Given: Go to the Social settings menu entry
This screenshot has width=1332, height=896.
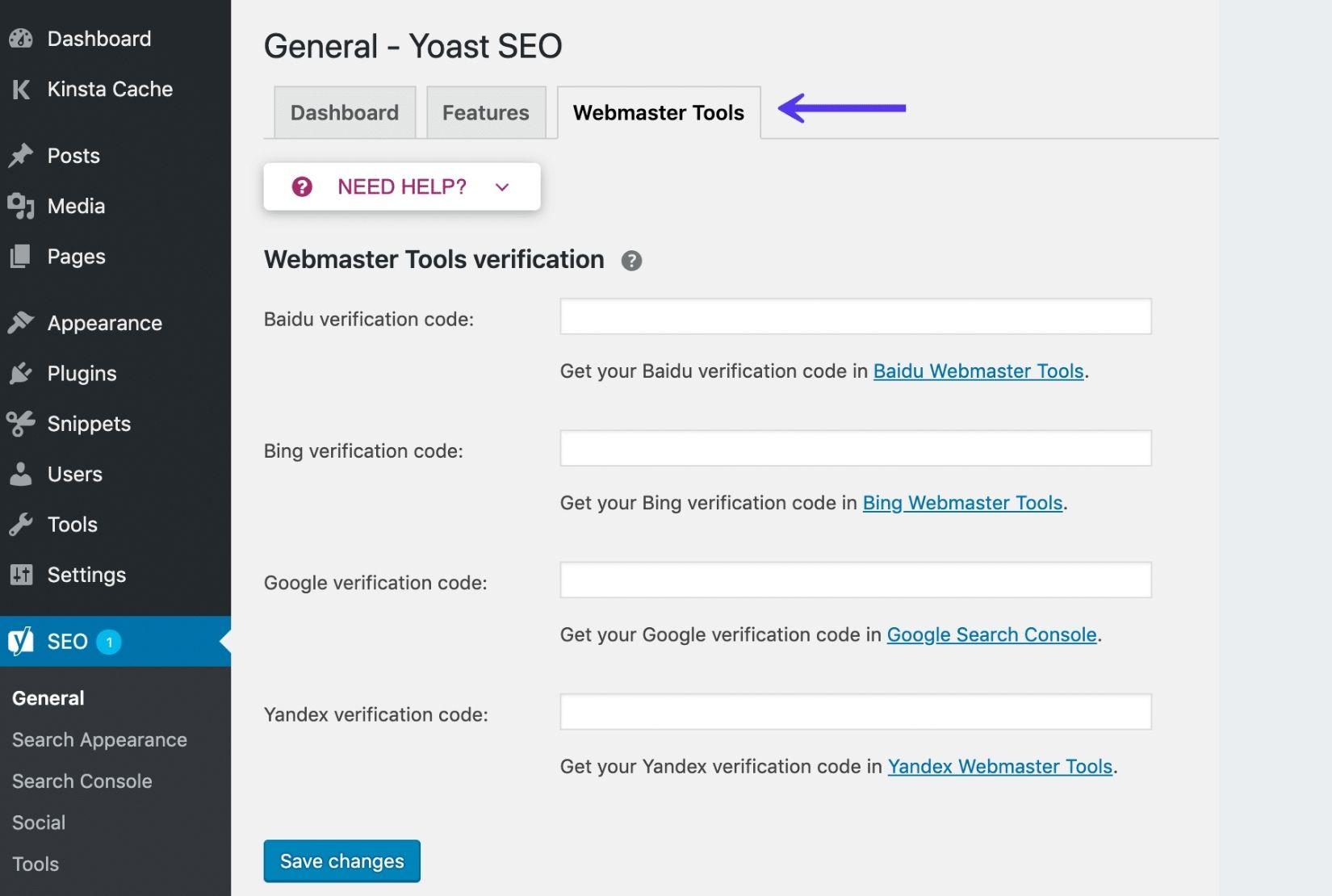Looking at the screenshot, I should click(x=37, y=823).
